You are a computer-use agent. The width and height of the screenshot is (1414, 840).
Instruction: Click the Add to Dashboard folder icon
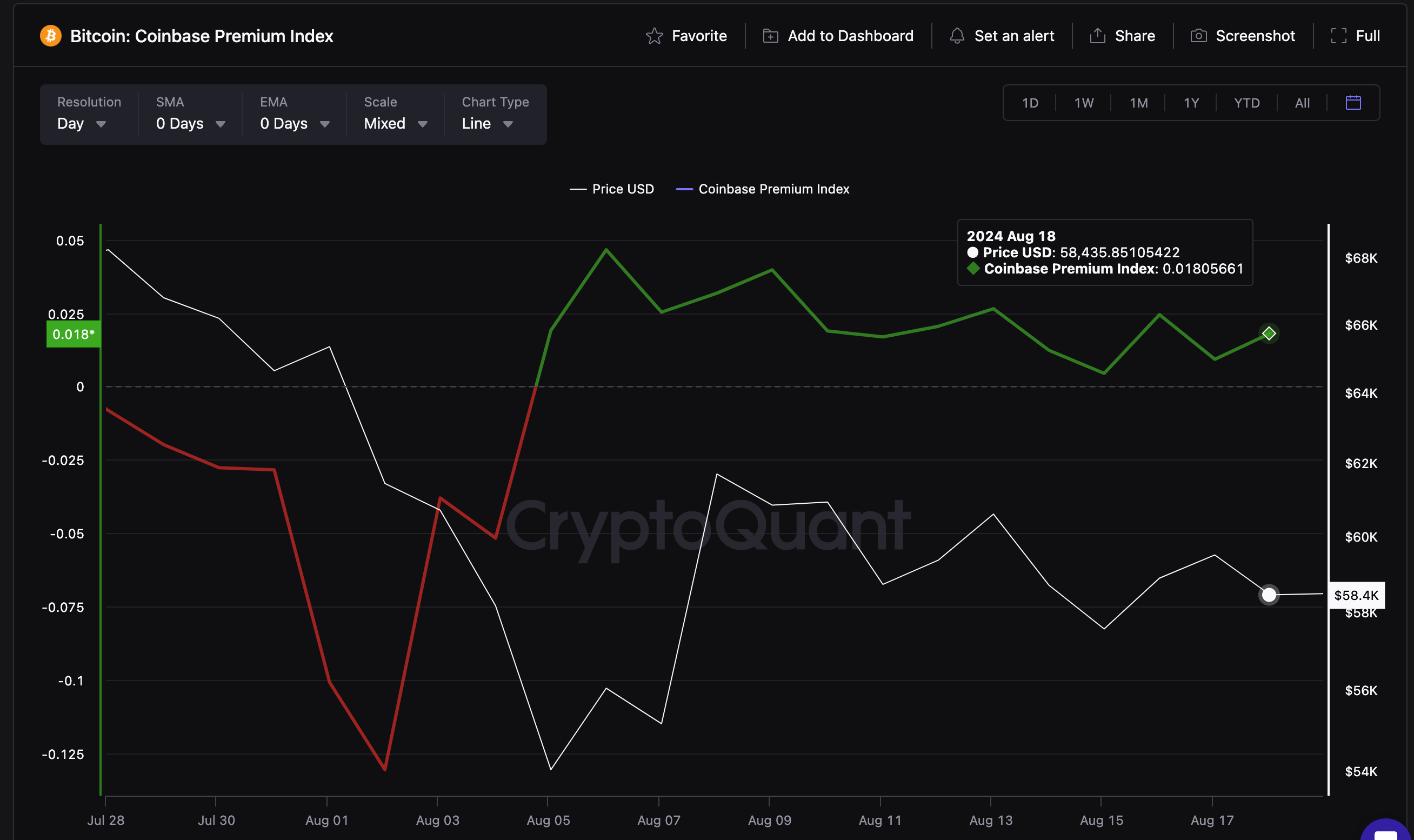tap(770, 36)
